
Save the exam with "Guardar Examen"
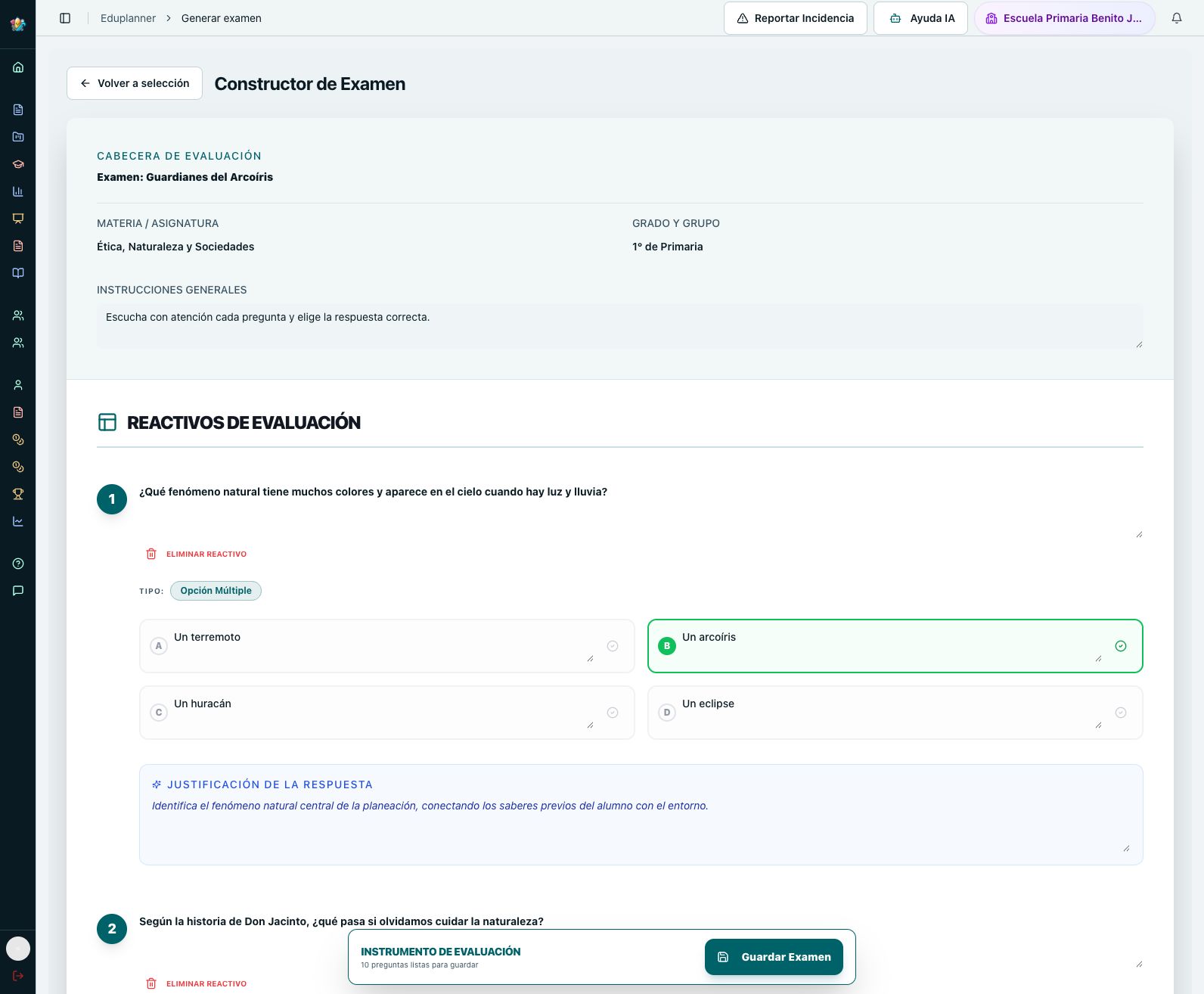[x=774, y=957]
